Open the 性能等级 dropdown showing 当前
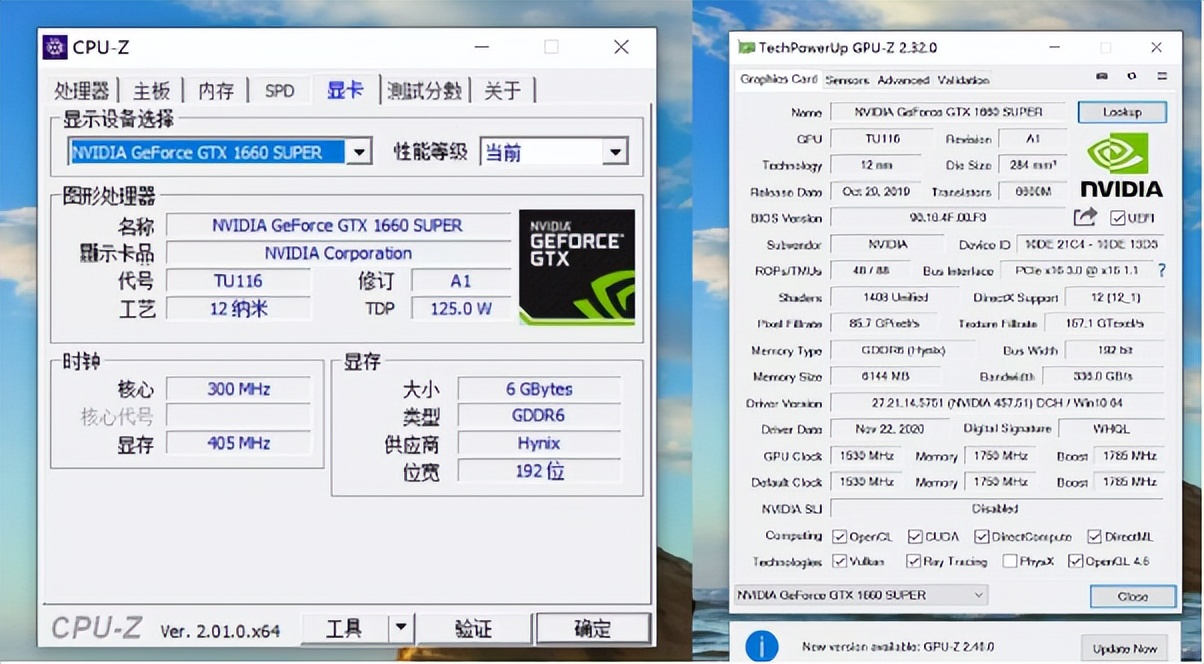Image resolution: width=1204 pixels, height=664 pixels. pos(613,151)
